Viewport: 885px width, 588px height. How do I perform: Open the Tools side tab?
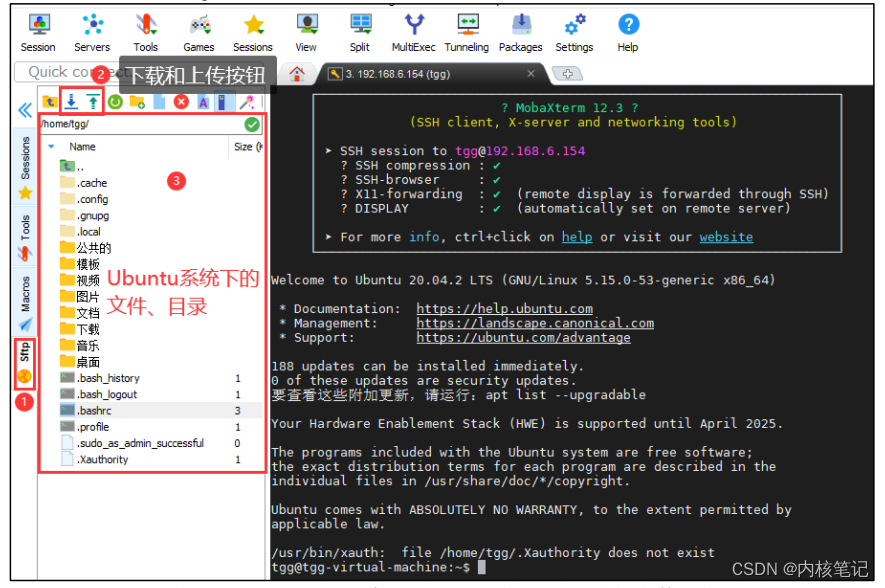tap(25, 238)
